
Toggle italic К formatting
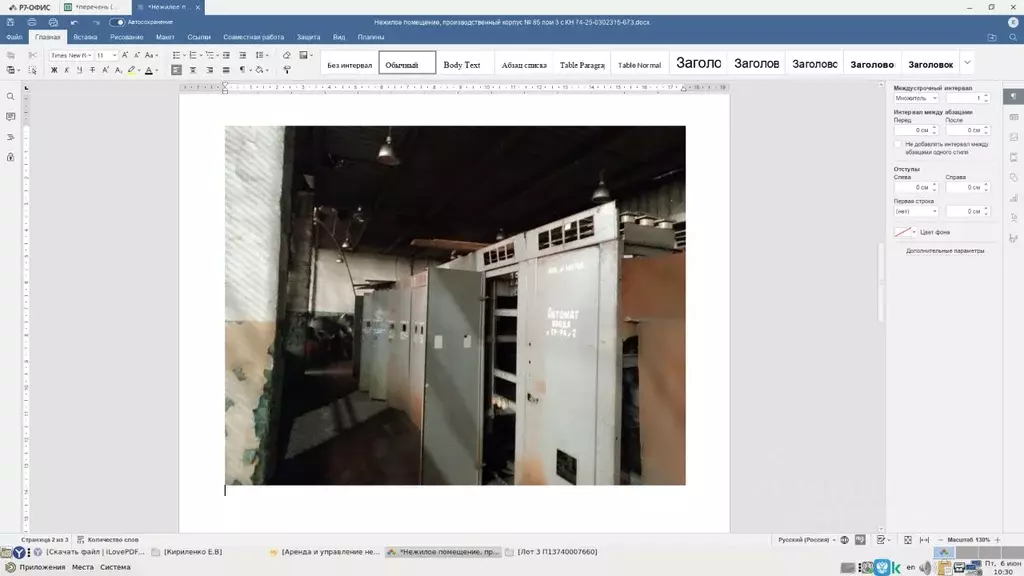pos(67,70)
